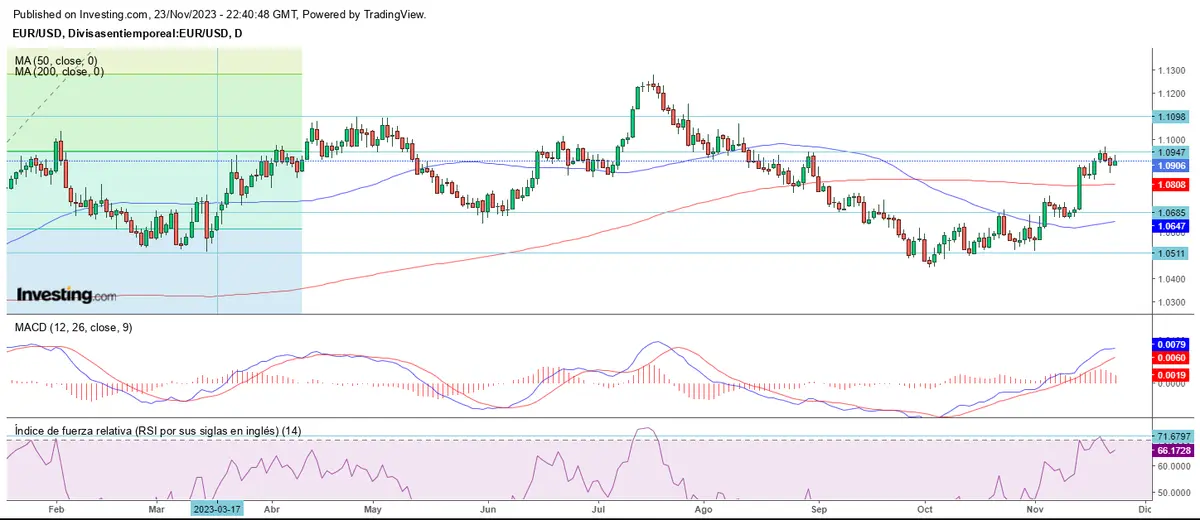Click the 71.6797 RSI upper band label
This screenshot has width=1200, height=520.
coord(1171,437)
